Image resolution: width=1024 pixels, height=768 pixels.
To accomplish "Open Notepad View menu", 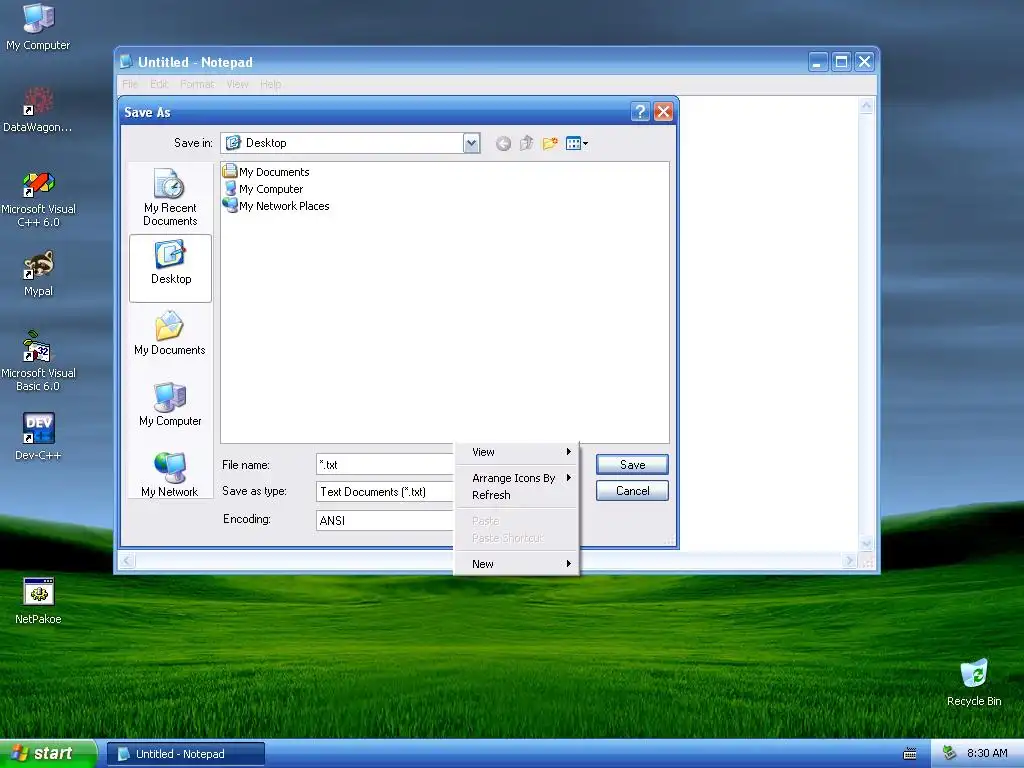I will click(x=237, y=84).
